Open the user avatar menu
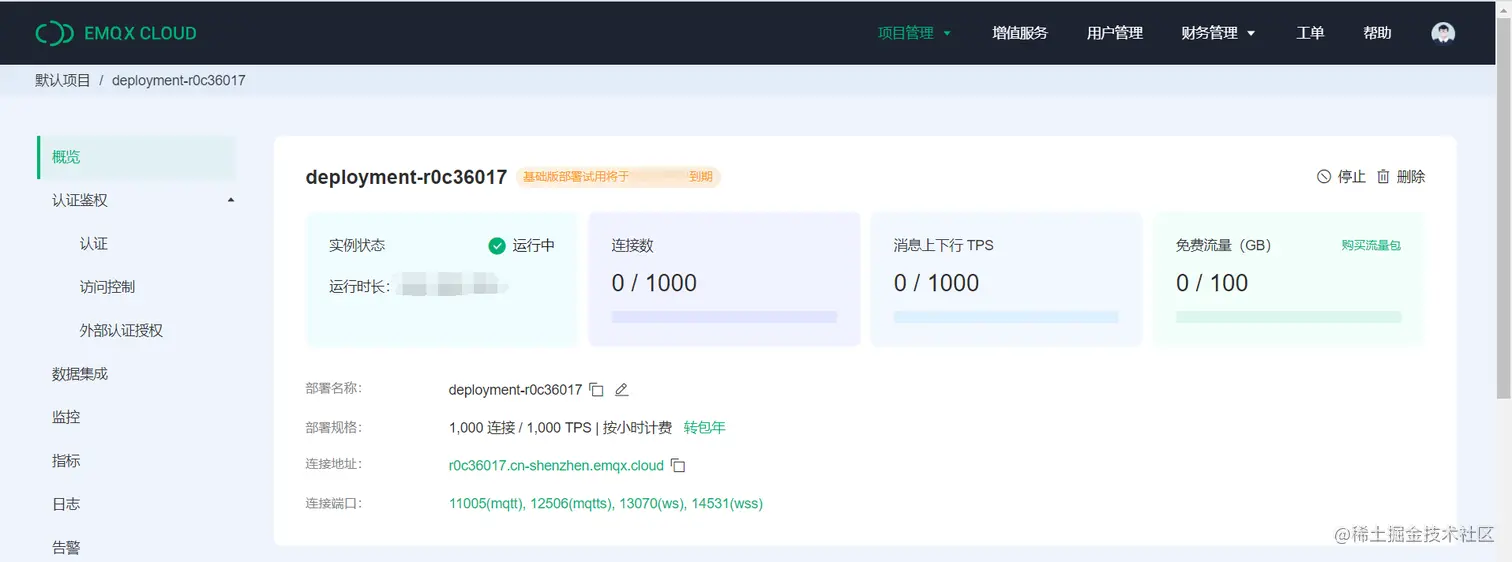Screen dimensions: 1512x562 (1442, 33)
